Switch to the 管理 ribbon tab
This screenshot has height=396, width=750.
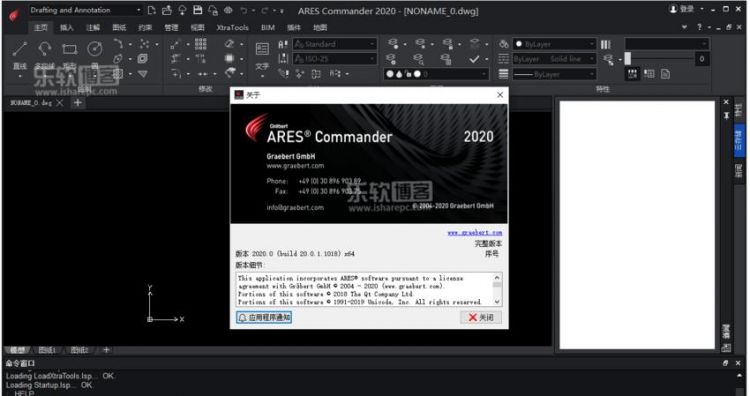point(171,27)
